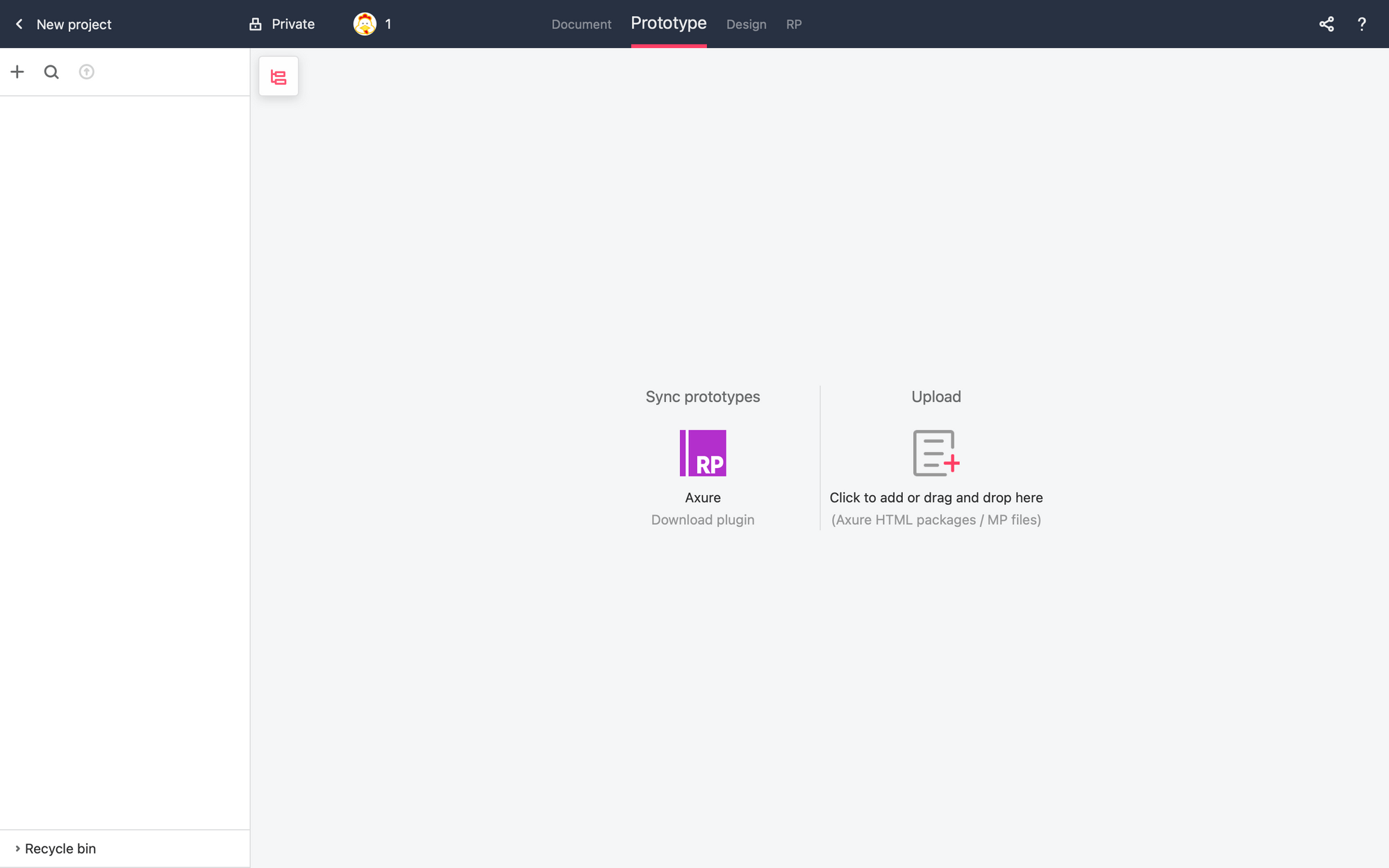This screenshot has height=868, width=1389.
Task: Click to add or drag and drop here
Action: point(936,498)
